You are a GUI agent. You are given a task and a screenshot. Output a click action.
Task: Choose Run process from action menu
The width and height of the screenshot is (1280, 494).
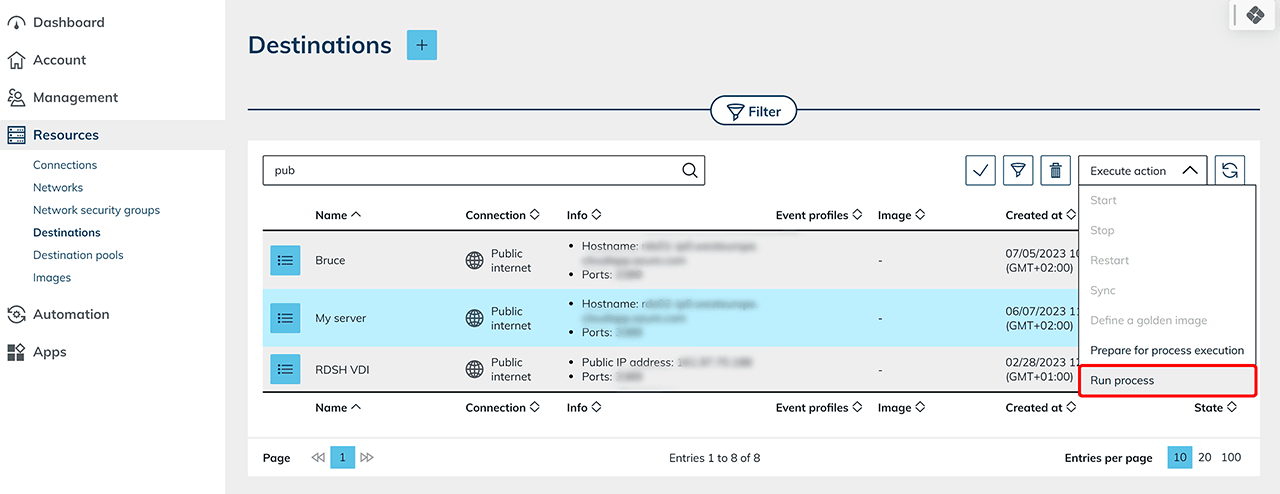coord(1122,381)
